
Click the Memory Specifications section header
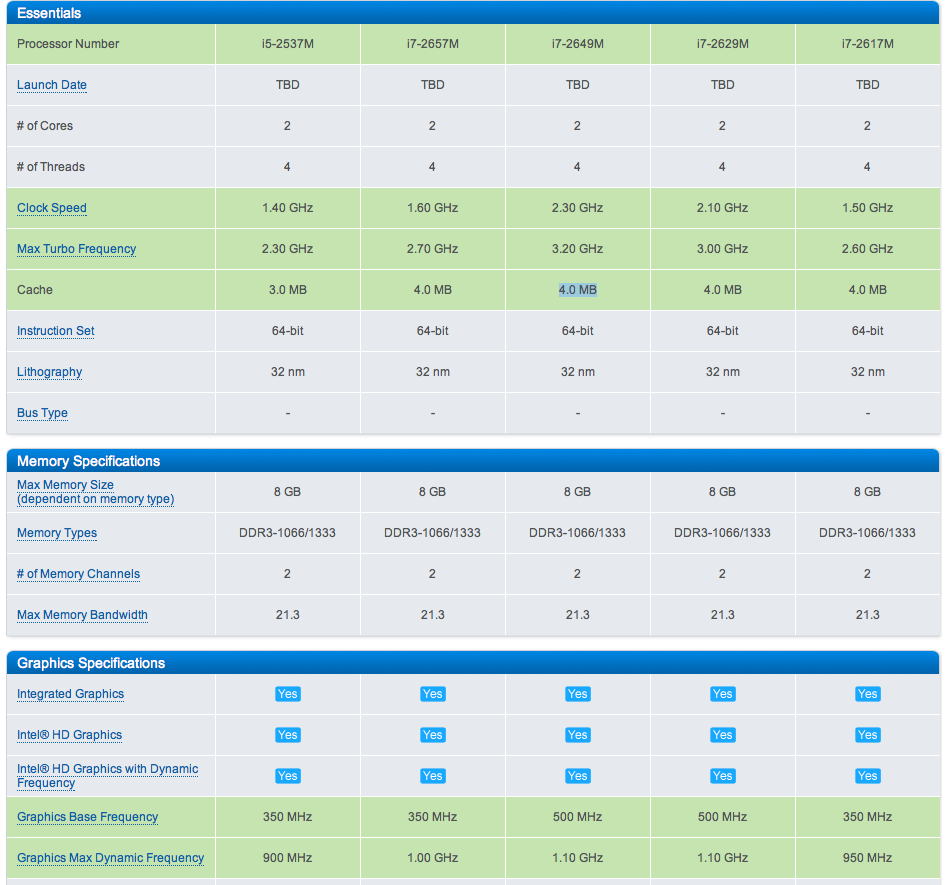[473, 461]
